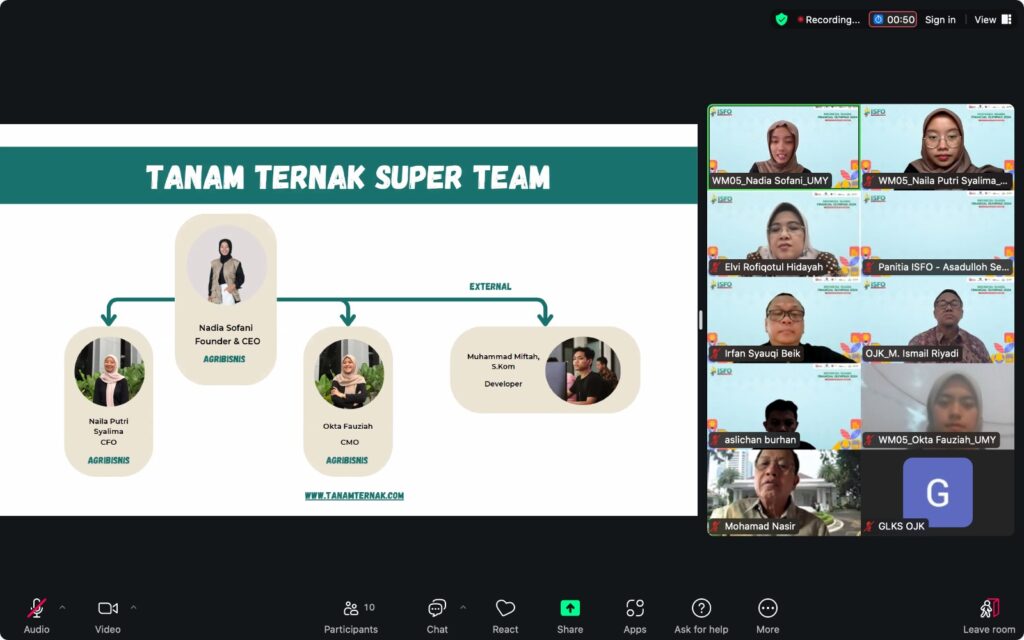Open the Chat panel
Screen dimensions: 1024x640
pos(437,615)
